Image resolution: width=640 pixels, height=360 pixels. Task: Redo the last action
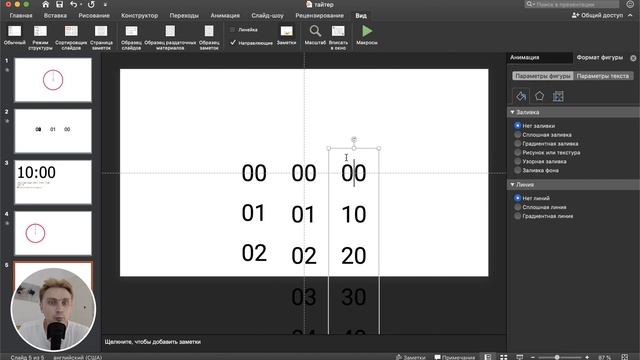91,4
